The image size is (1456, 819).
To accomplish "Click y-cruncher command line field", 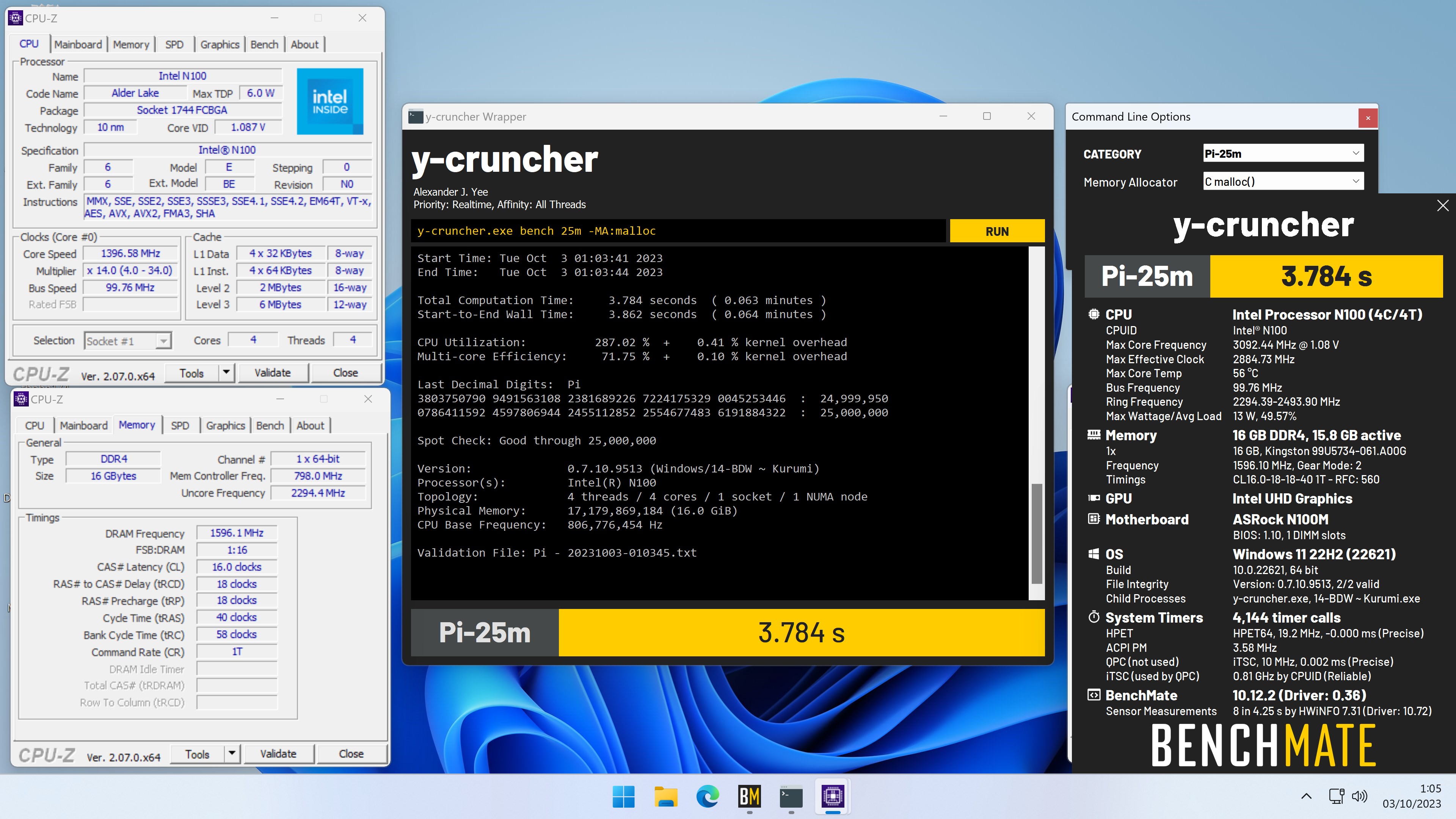I will (x=678, y=231).
